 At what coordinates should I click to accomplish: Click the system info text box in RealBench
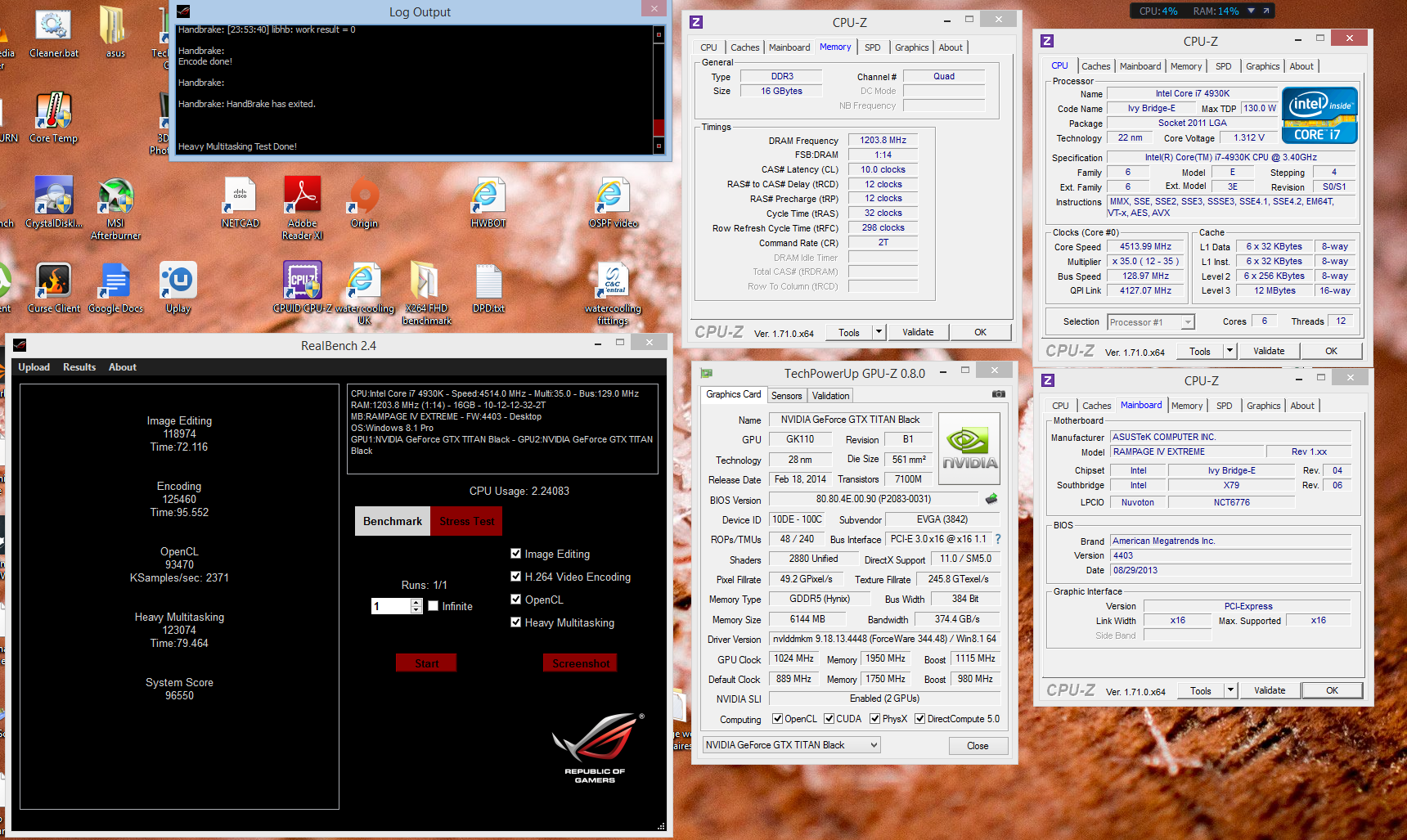[x=503, y=429]
